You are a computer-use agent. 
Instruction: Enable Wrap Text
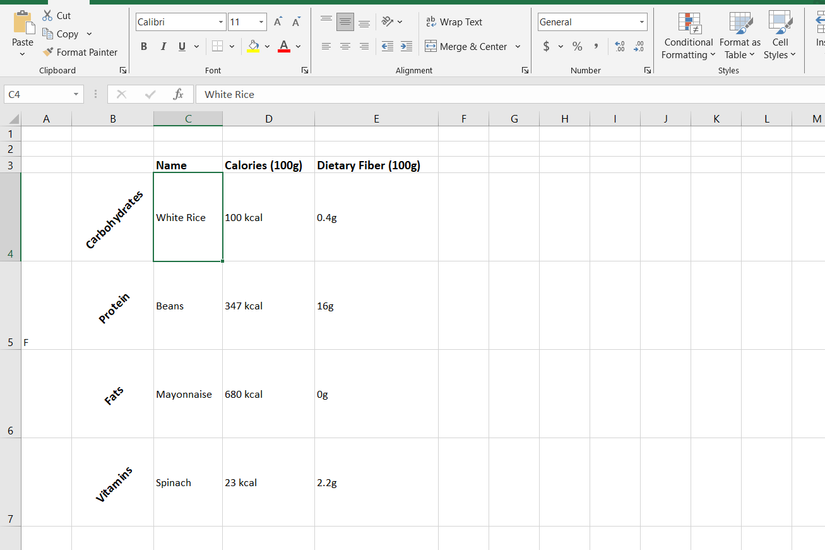tap(454, 22)
